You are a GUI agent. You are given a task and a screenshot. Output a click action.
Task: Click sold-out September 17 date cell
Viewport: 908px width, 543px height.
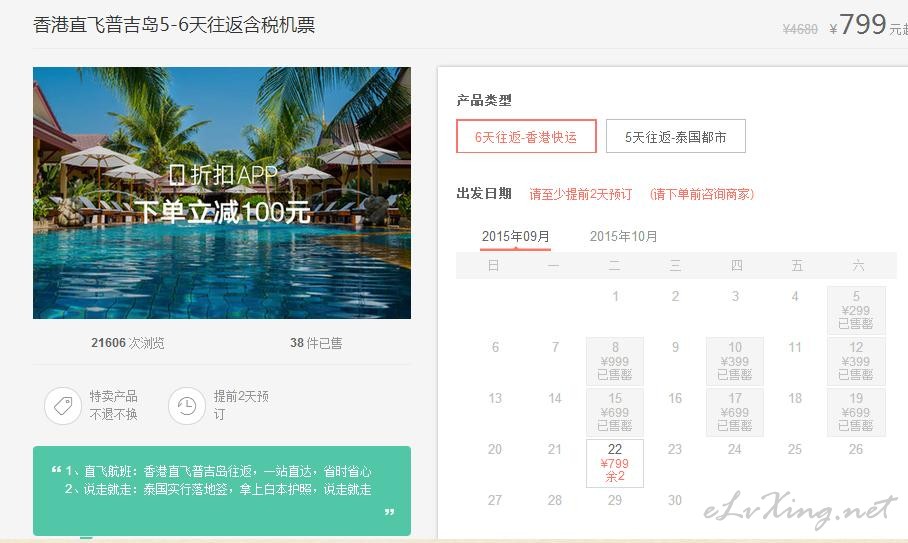734,412
